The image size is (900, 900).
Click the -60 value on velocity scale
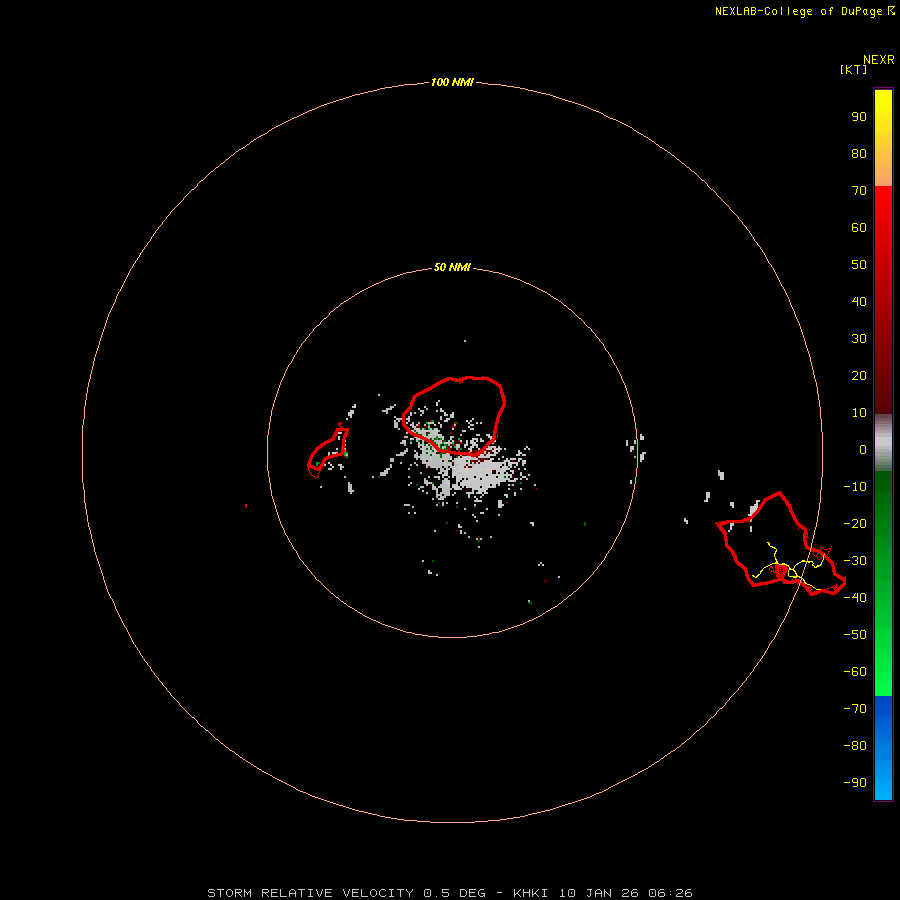[x=855, y=672]
